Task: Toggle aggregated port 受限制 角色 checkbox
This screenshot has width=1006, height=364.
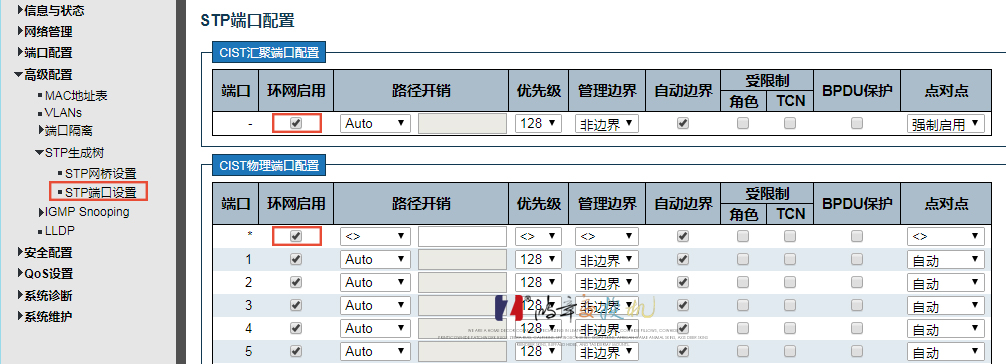Action: tap(743, 123)
